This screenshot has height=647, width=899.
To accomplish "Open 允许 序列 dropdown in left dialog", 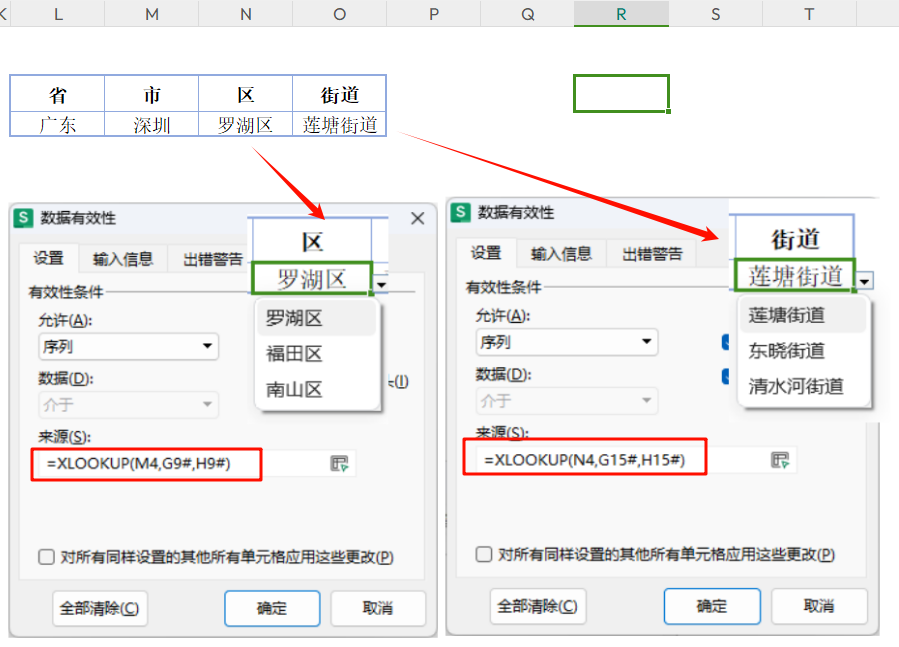I will tap(128, 346).
